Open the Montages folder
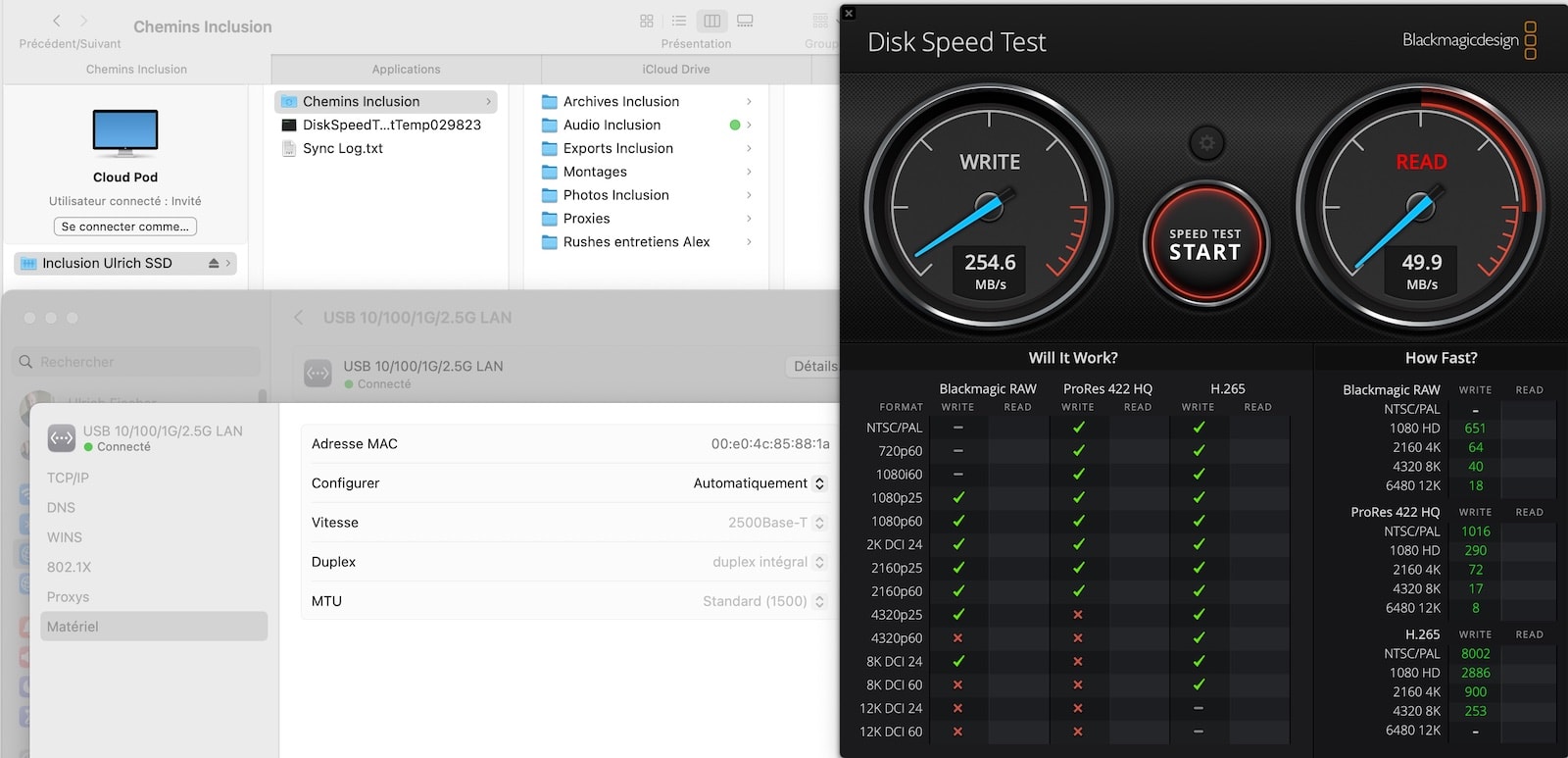1568x758 pixels. [x=585, y=172]
